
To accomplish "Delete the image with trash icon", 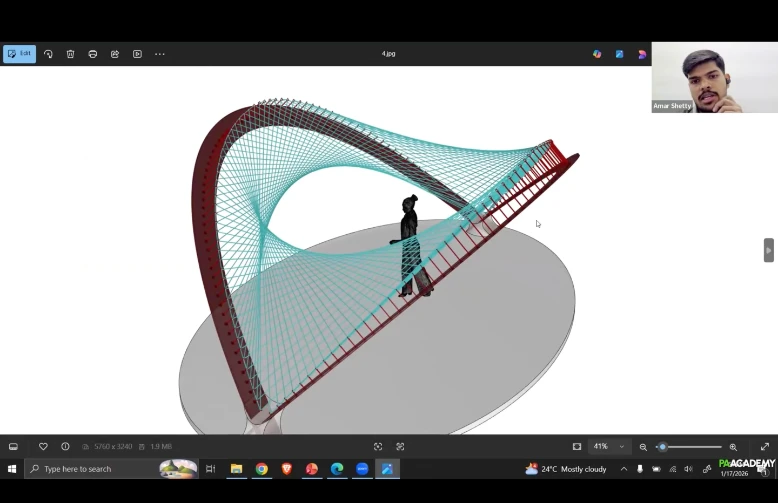I will [x=70, y=54].
